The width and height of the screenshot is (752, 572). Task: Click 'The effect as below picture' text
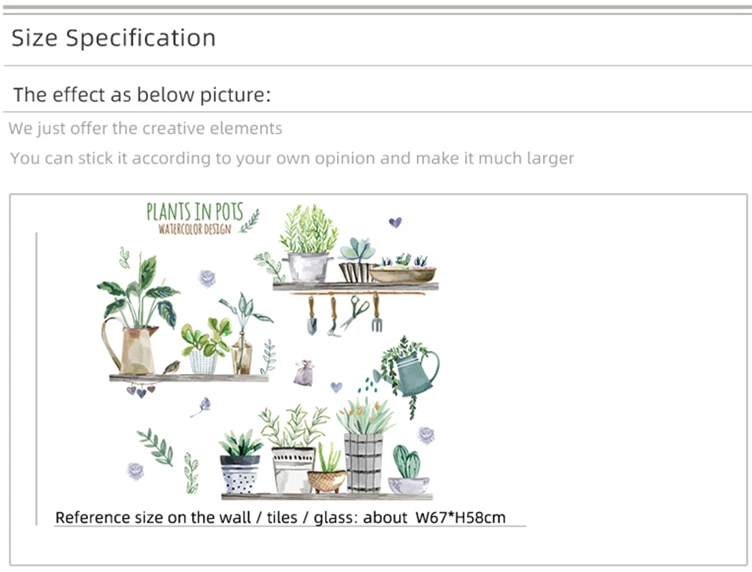pos(142,94)
